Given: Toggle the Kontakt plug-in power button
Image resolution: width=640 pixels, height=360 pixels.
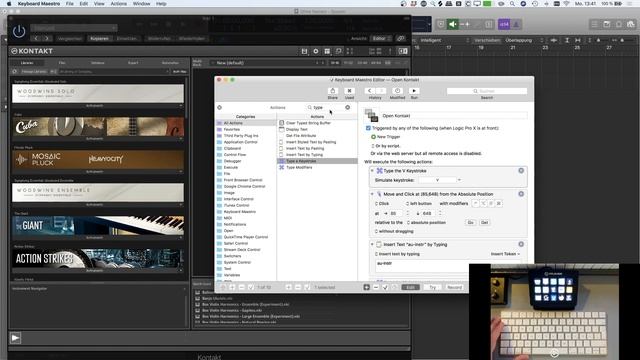Looking at the screenshot, I should 19,31.
